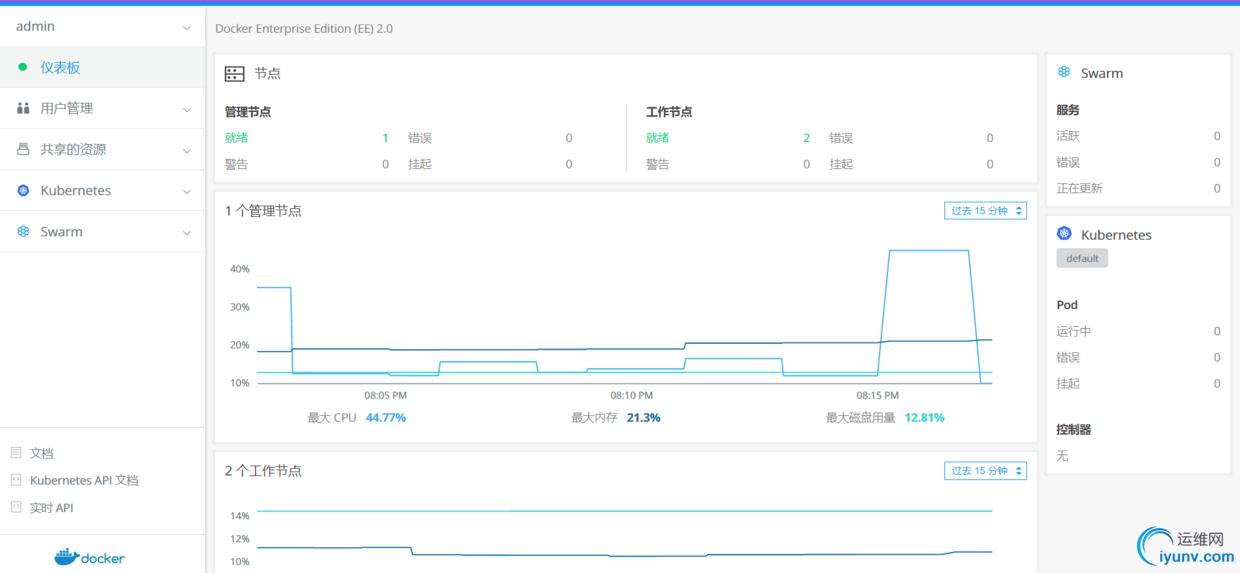The image size is (1240, 573).
Task: Click the Docker Enterprise Edition version text
Action: pos(304,29)
